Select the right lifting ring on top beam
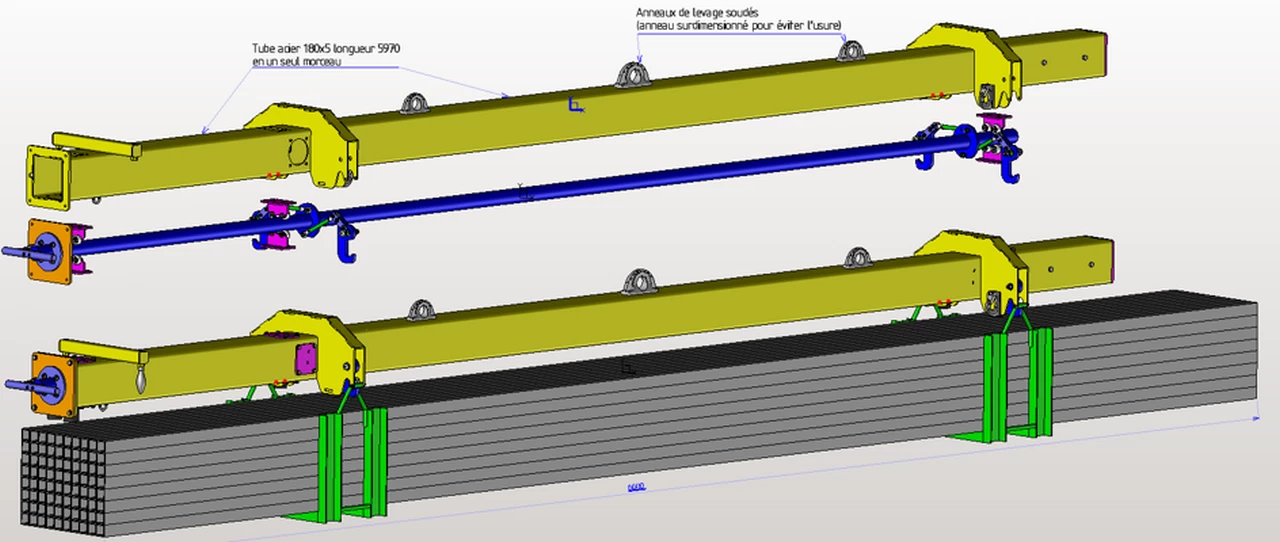Viewport: 1280px width, 542px height. [850, 50]
